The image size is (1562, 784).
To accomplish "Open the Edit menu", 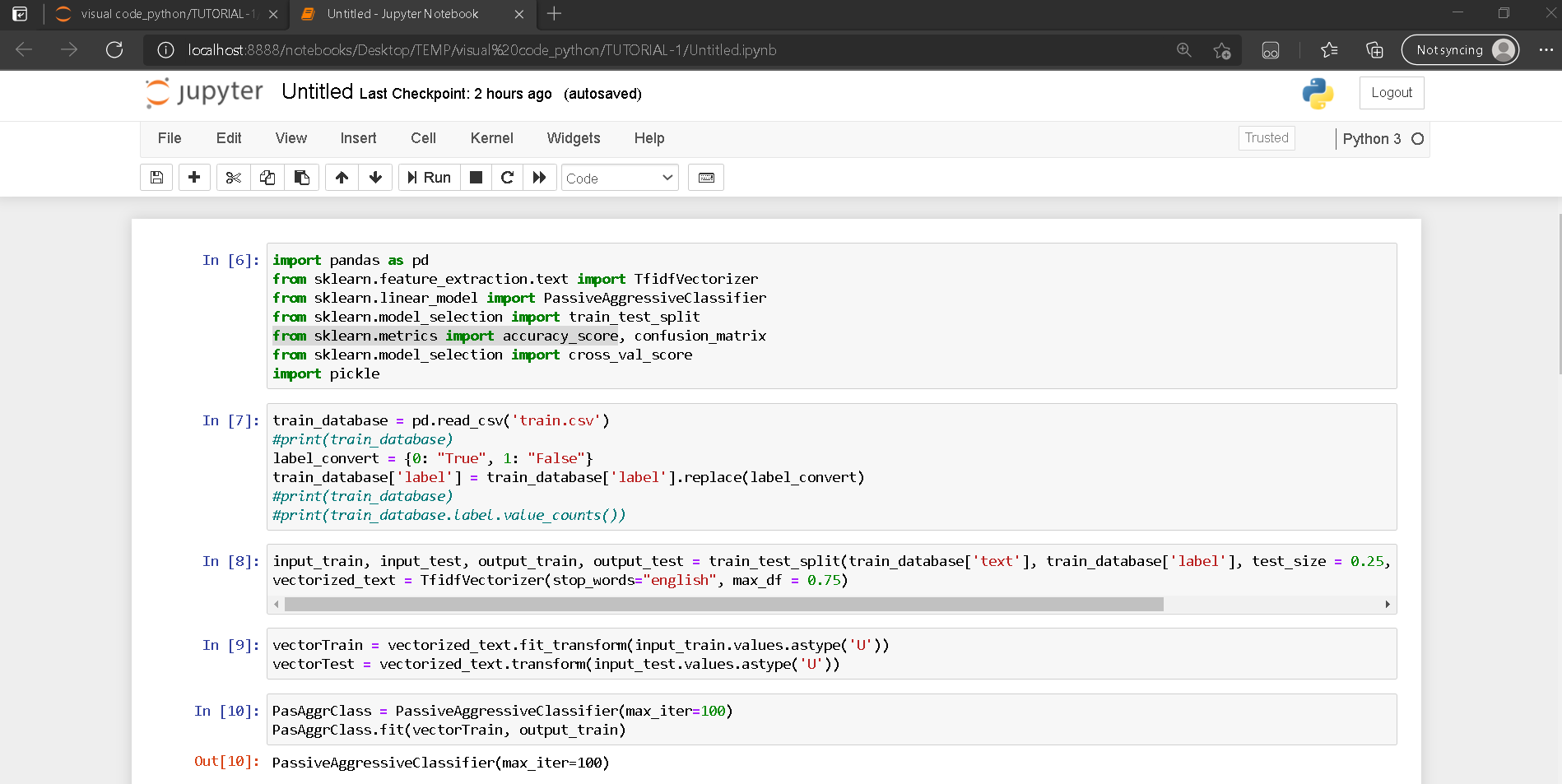I will (x=229, y=138).
